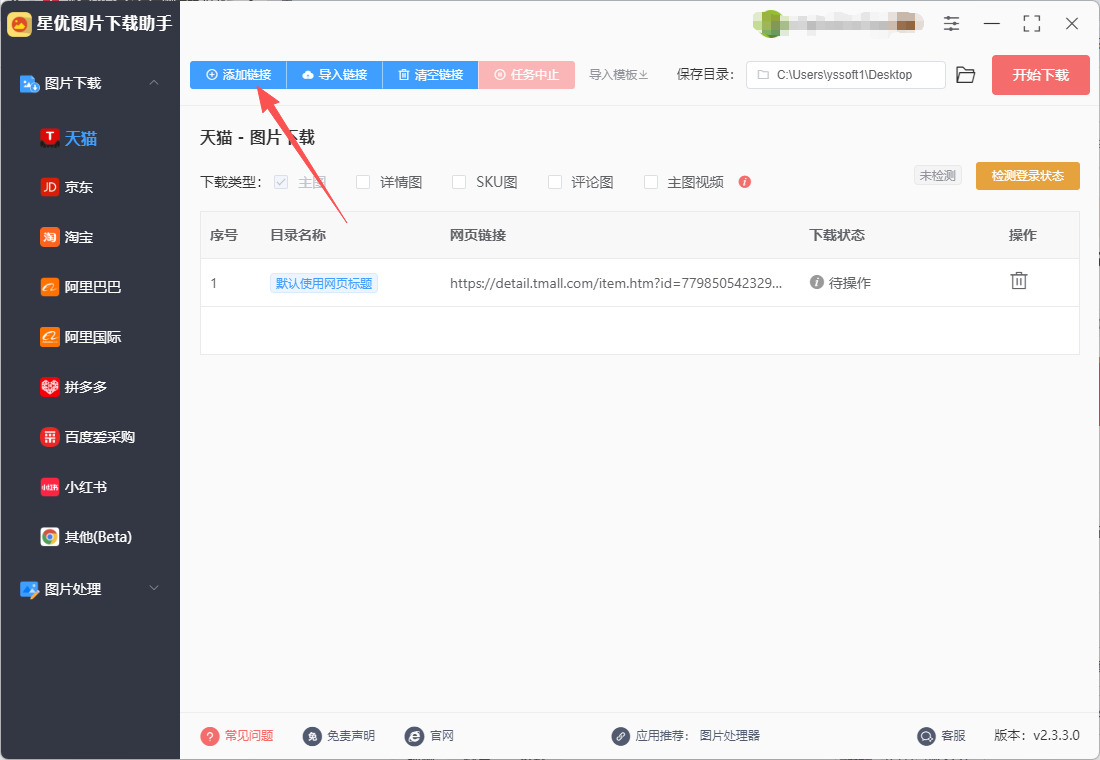The height and width of the screenshot is (760, 1100).
Task: Click the 图片处理 section icon
Action: coord(29,589)
